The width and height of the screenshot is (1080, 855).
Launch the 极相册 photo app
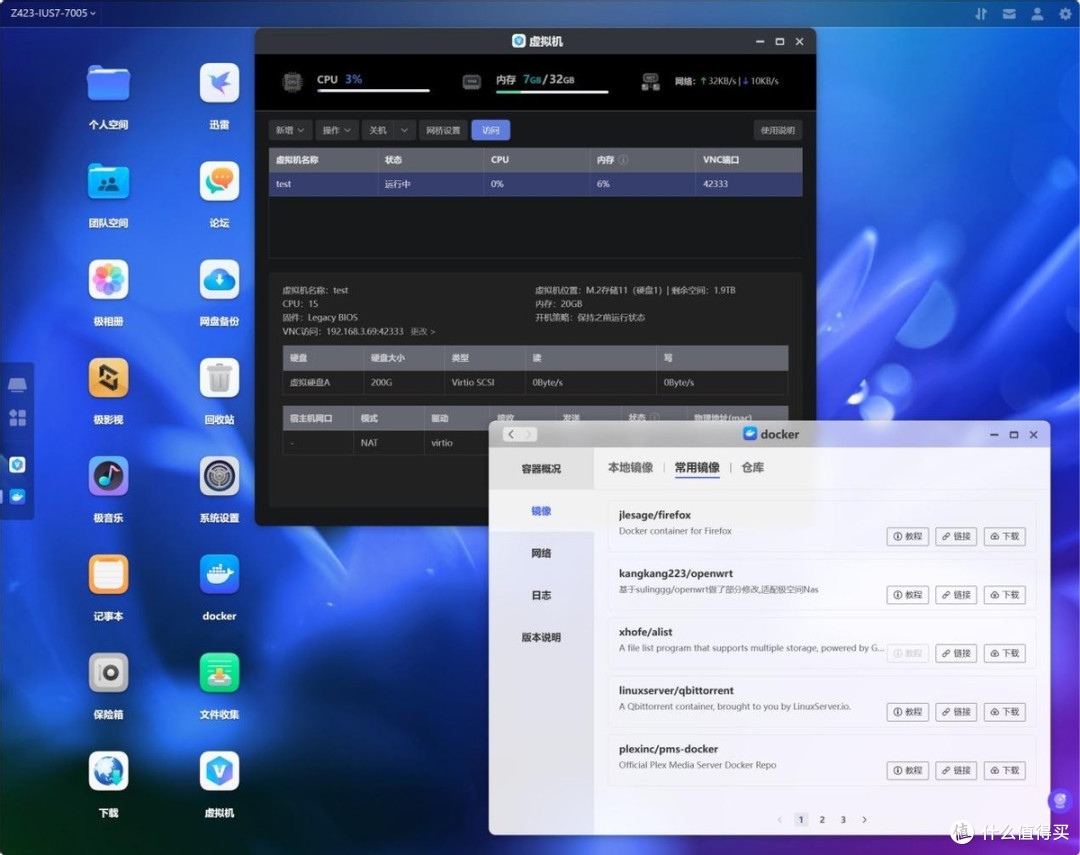[x=108, y=280]
